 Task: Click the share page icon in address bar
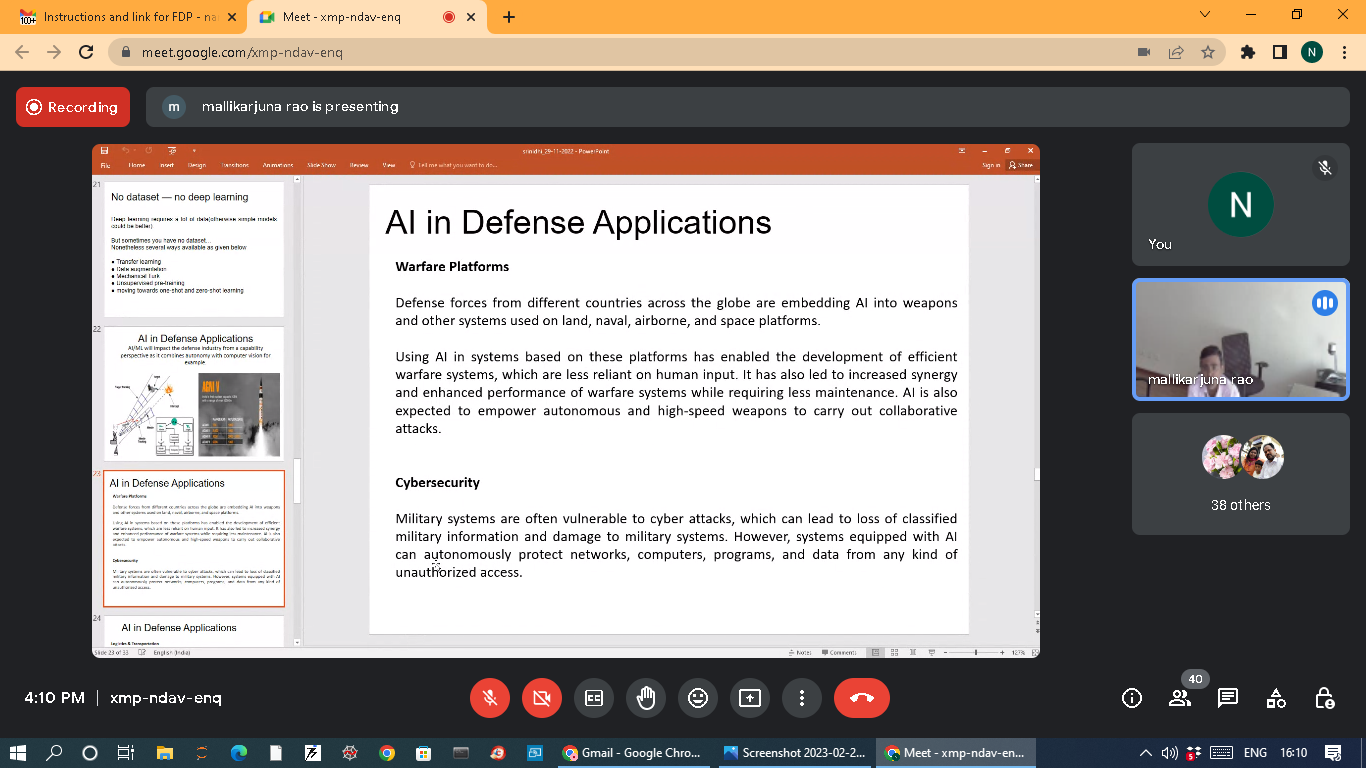click(x=1176, y=52)
